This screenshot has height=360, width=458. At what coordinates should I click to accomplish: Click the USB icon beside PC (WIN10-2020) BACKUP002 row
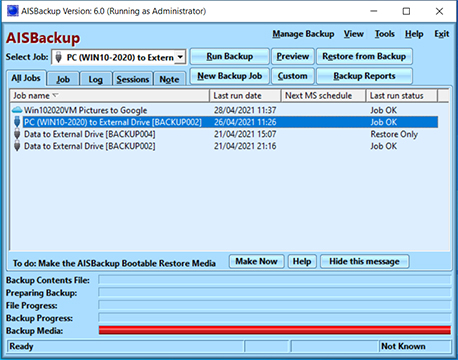17,122
